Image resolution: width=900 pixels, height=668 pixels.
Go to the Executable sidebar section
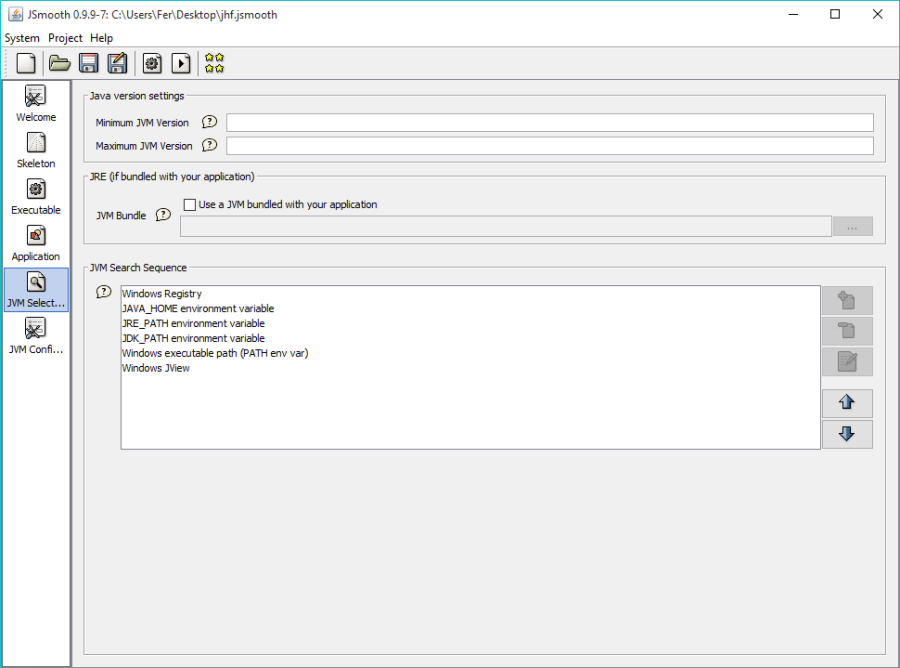36,197
